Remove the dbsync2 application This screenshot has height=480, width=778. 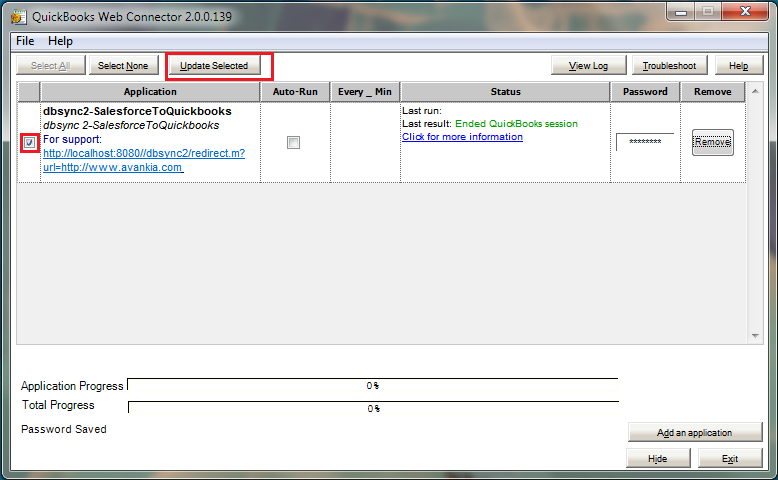click(712, 142)
